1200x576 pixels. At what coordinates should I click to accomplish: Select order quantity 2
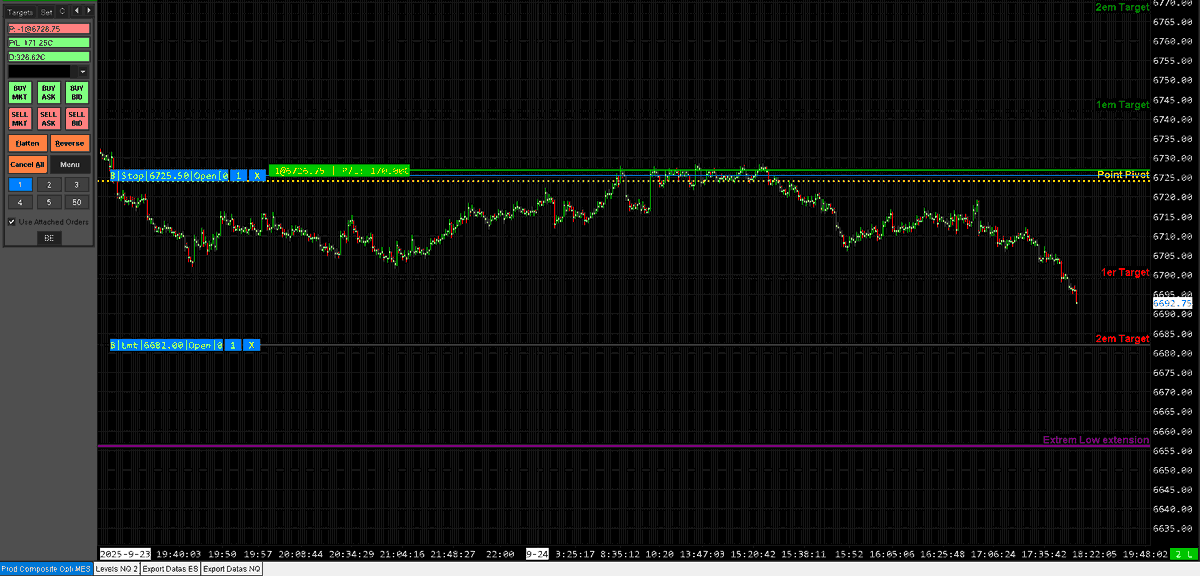coord(48,185)
